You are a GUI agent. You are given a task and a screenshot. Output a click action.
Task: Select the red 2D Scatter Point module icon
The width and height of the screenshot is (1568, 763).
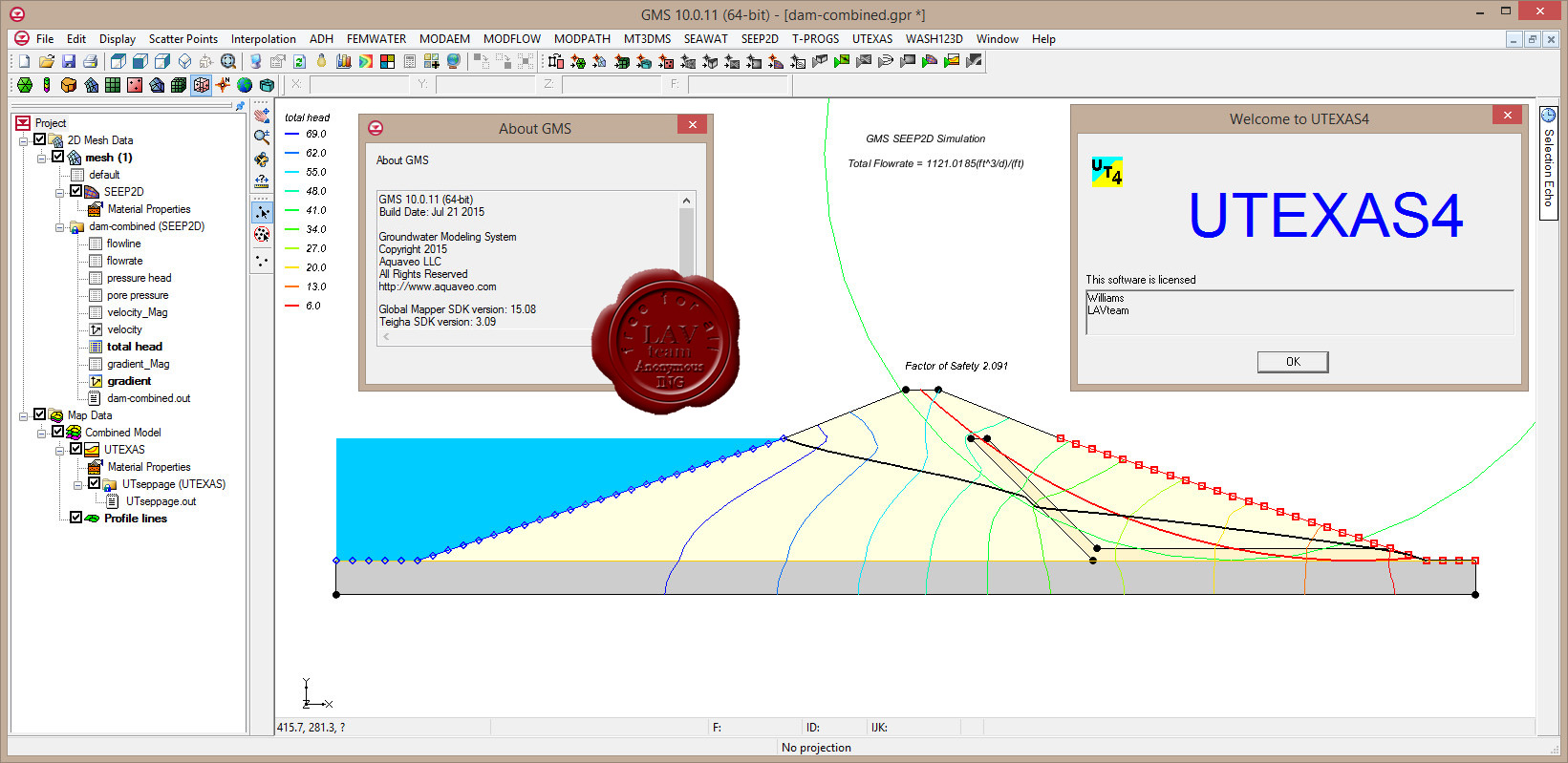pyautogui.click(x=135, y=85)
